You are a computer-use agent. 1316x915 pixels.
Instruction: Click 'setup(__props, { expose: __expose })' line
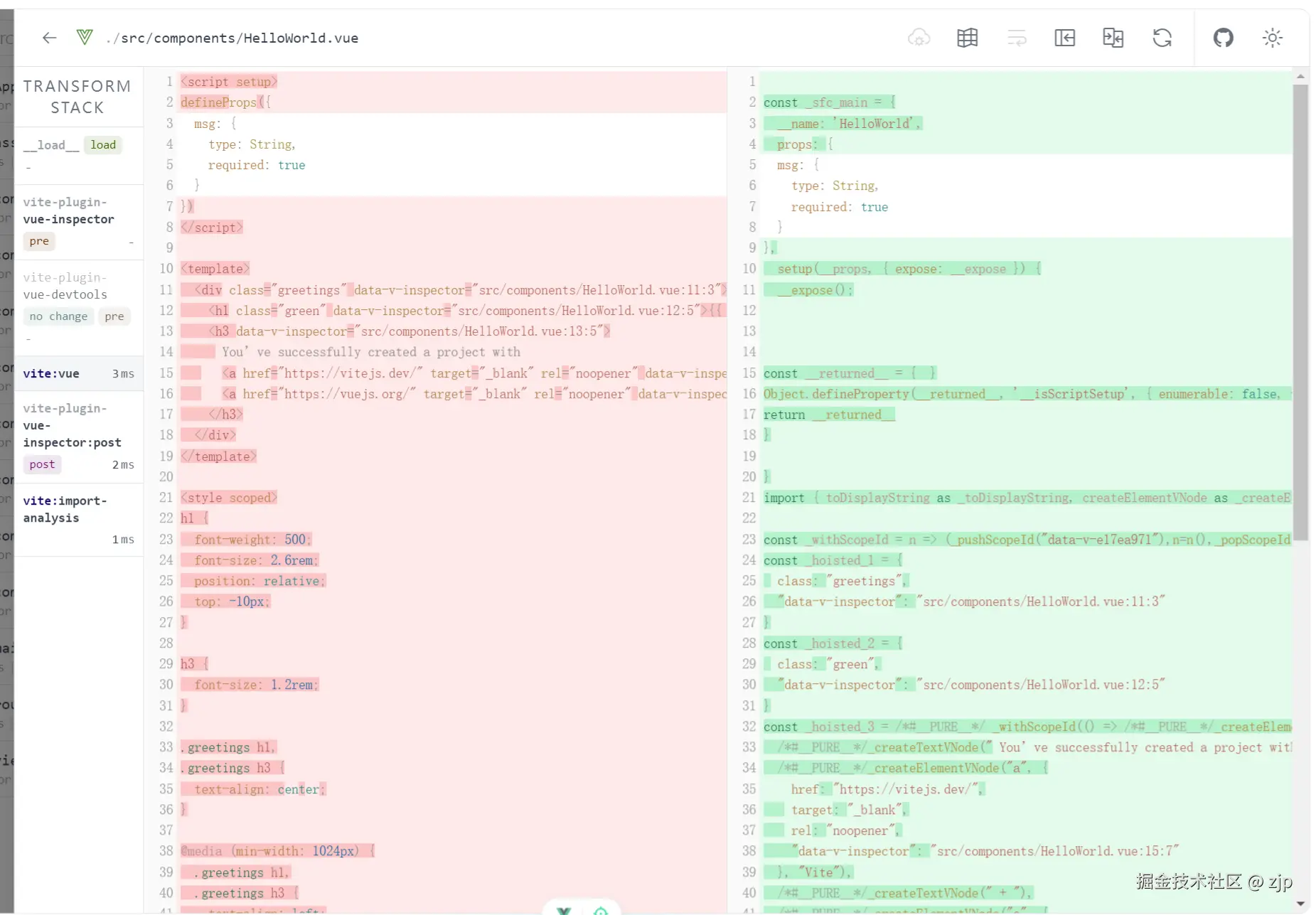pos(909,269)
